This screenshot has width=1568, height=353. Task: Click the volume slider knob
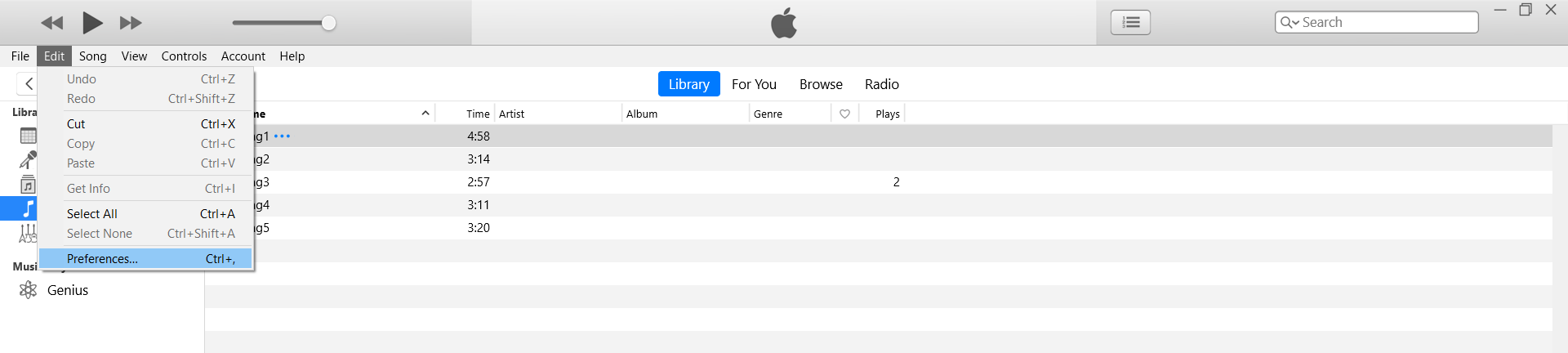tap(328, 23)
